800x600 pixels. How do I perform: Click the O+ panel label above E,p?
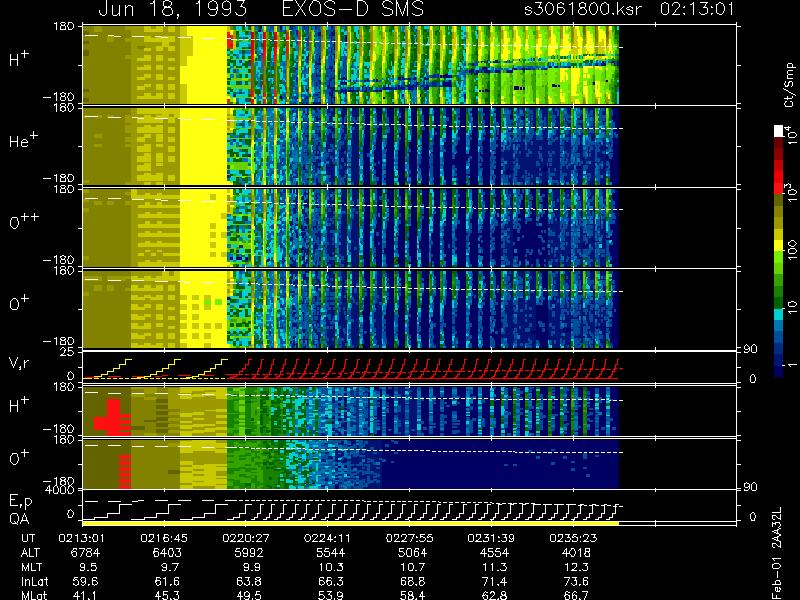pos(19,458)
